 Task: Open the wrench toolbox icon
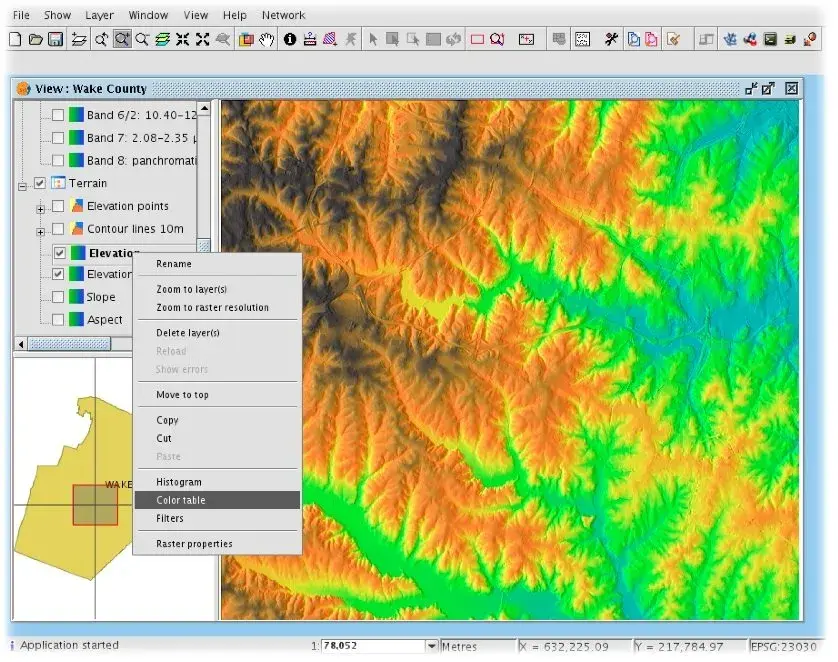(x=612, y=39)
